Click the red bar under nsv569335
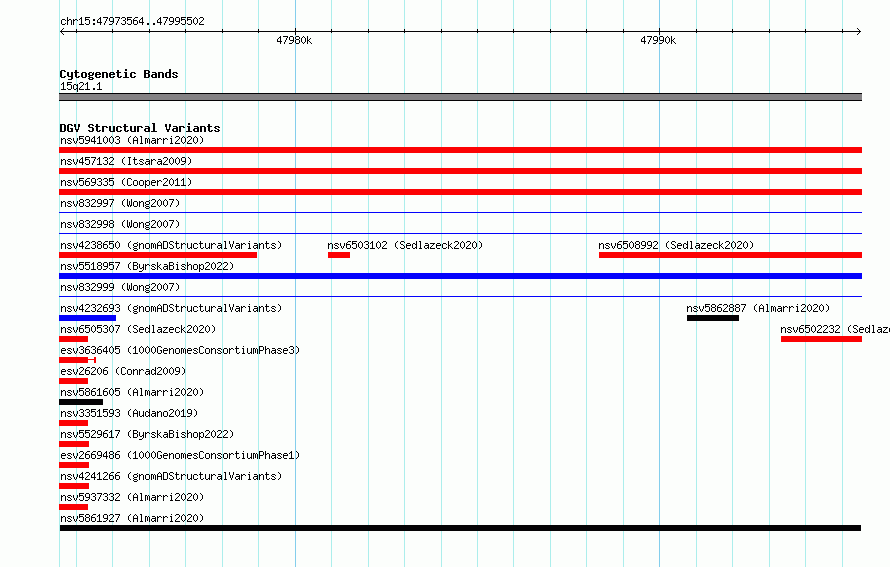Screen dimensions: 890x567 (x=460, y=192)
